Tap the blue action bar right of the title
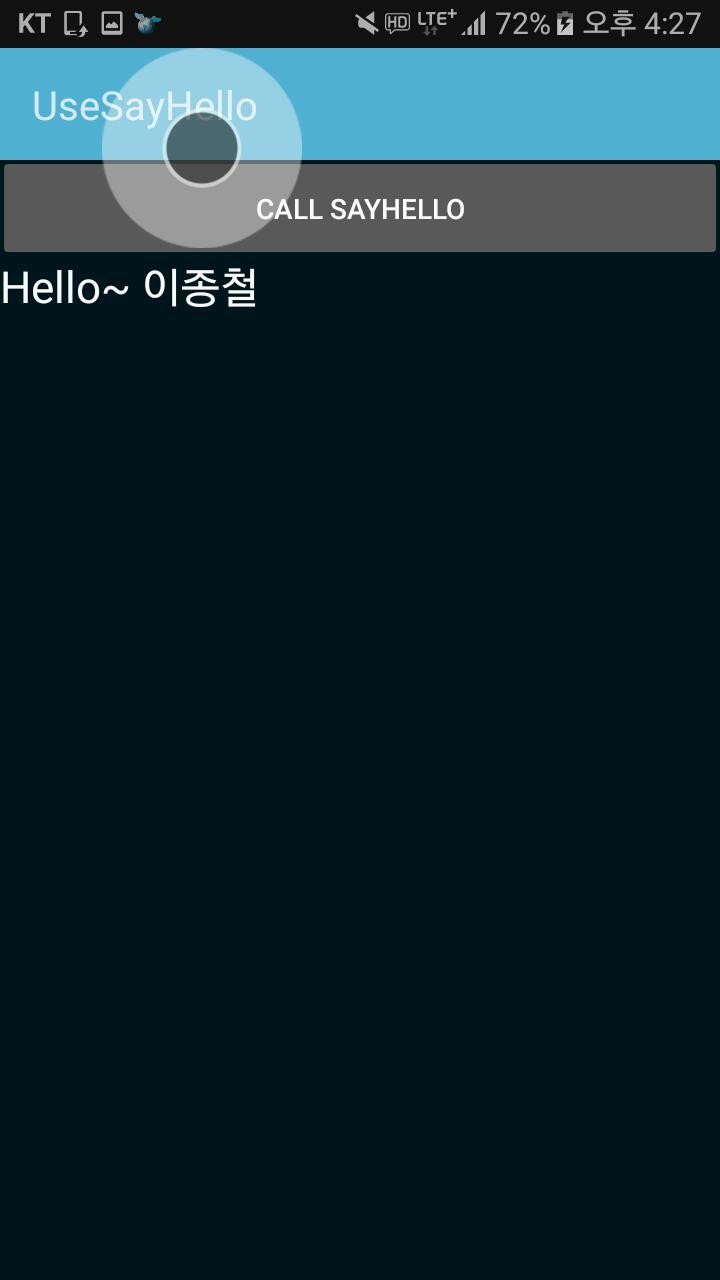The width and height of the screenshot is (720, 1280). click(488, 104)
